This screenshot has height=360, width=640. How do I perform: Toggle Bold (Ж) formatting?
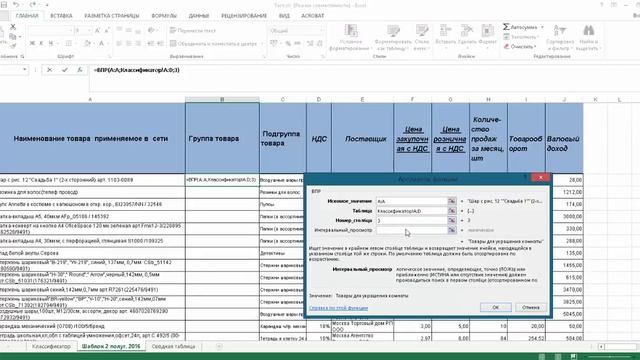(32, 43)
